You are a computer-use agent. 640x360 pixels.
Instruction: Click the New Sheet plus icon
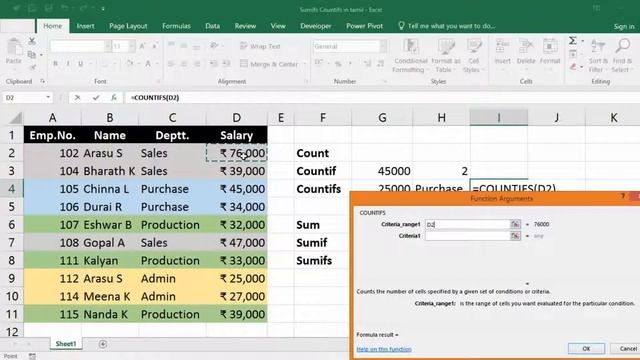(x=103, y=344)
